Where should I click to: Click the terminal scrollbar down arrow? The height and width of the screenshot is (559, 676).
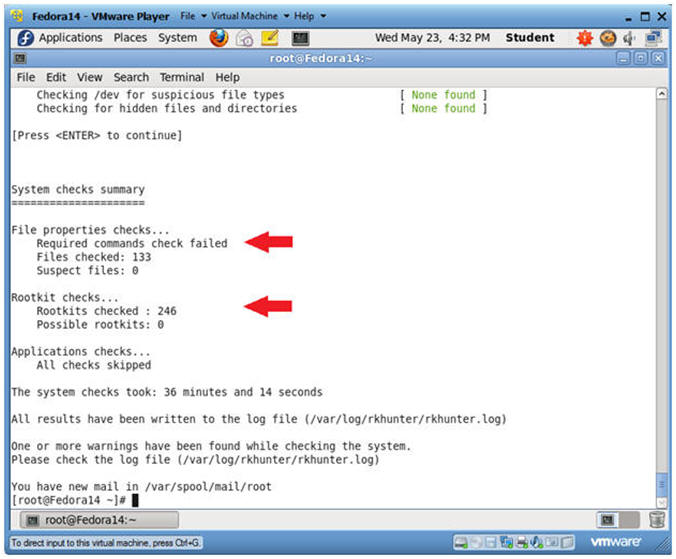pos(662,502)
